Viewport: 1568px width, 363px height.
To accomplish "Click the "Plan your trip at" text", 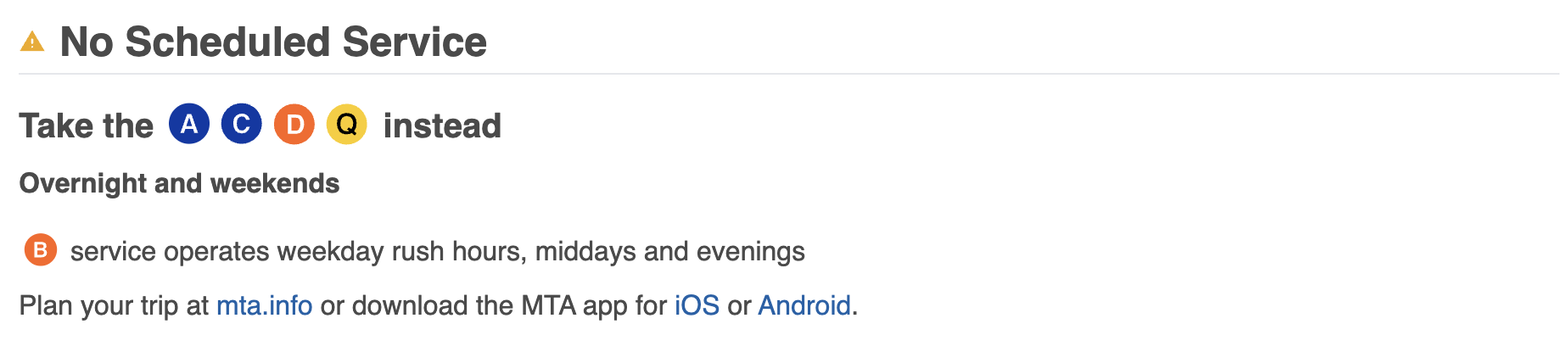I will [114, 305].
